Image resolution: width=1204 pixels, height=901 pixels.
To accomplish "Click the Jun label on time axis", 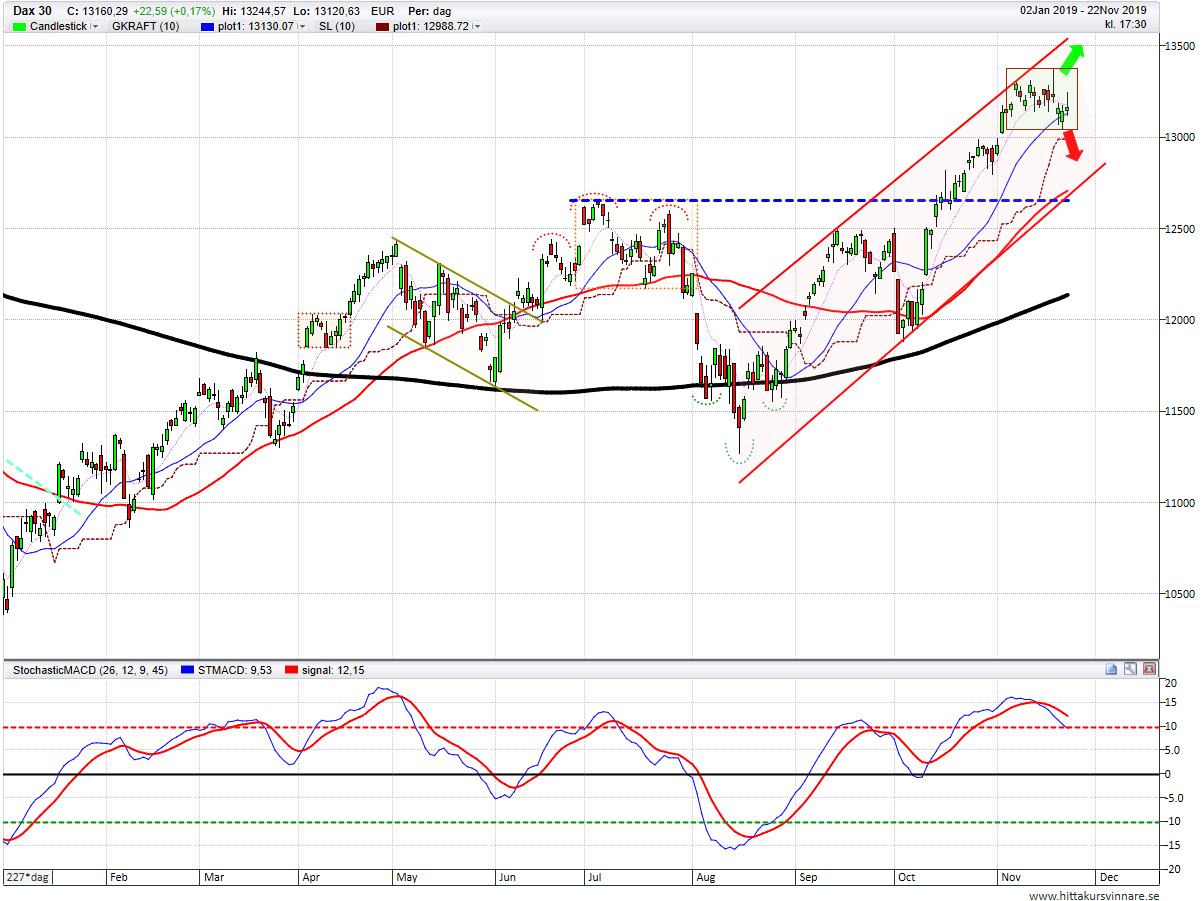I will [x=507, y=877].
